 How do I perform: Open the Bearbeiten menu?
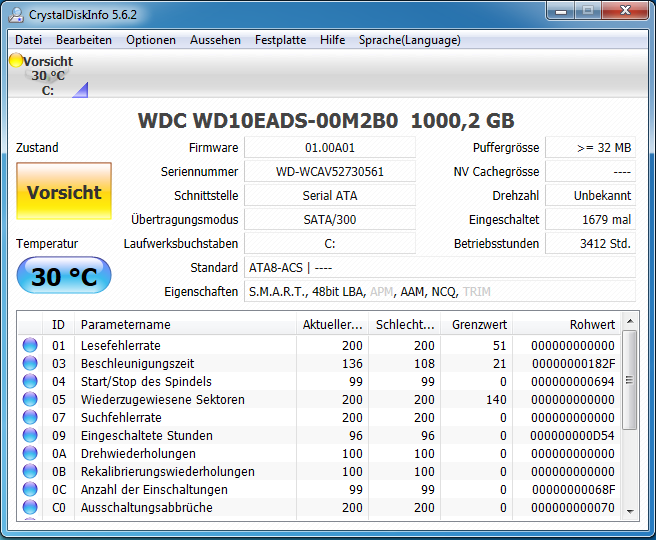click(84, 40)
